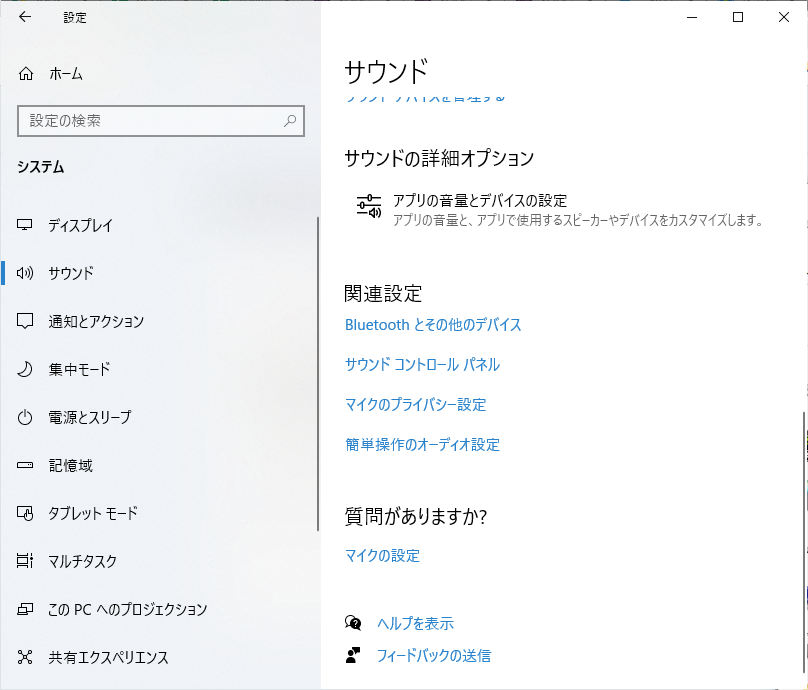Maximize the 設定 window
This screenshot has width=808, height=690.
coord(738,17)
